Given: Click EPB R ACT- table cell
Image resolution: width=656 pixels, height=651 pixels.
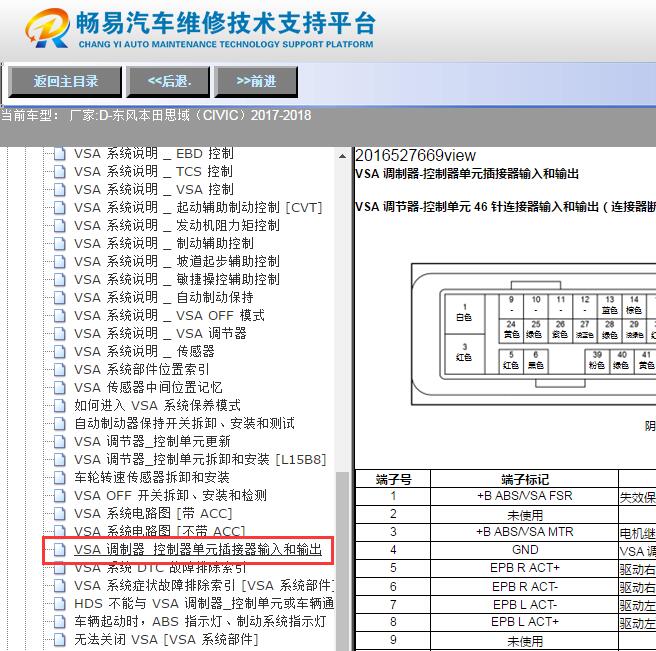Looking at the screenshot, I should [525, 587].
